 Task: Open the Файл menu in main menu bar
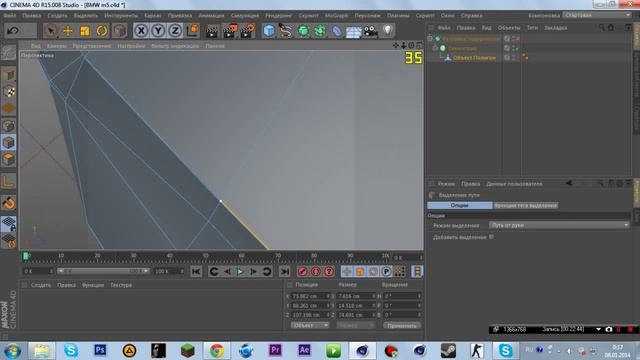coord(10,16)
